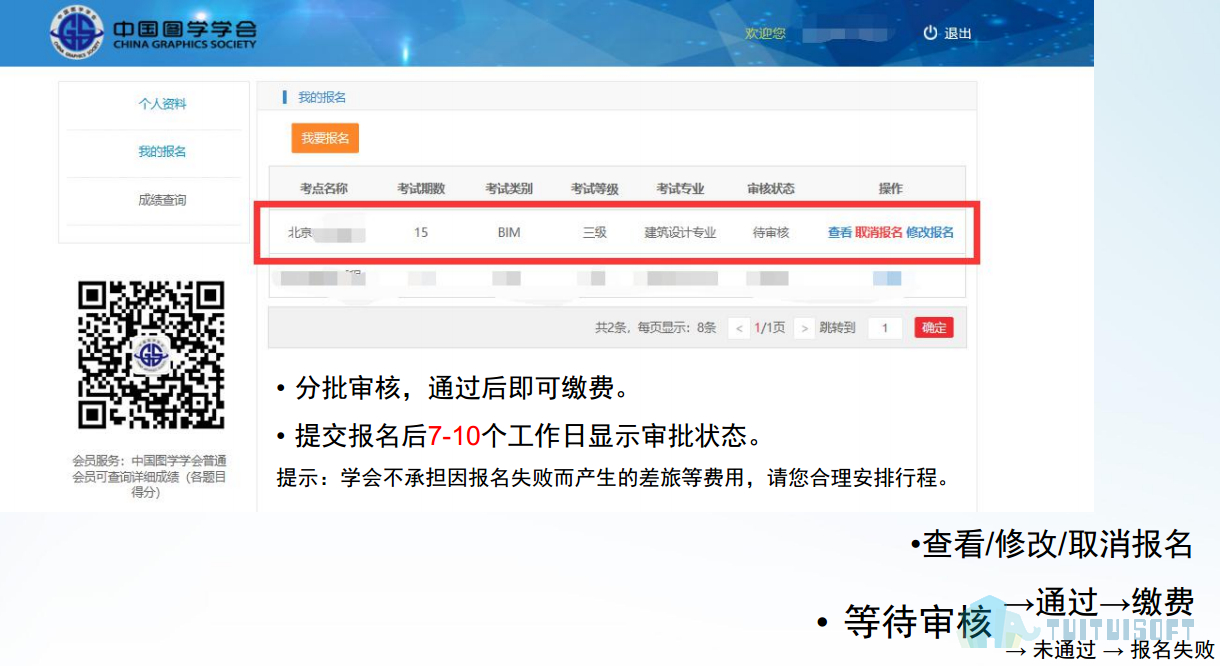Click the 考点名称 column header
This screenshot has height=666, width=1220.
[324, 189]
